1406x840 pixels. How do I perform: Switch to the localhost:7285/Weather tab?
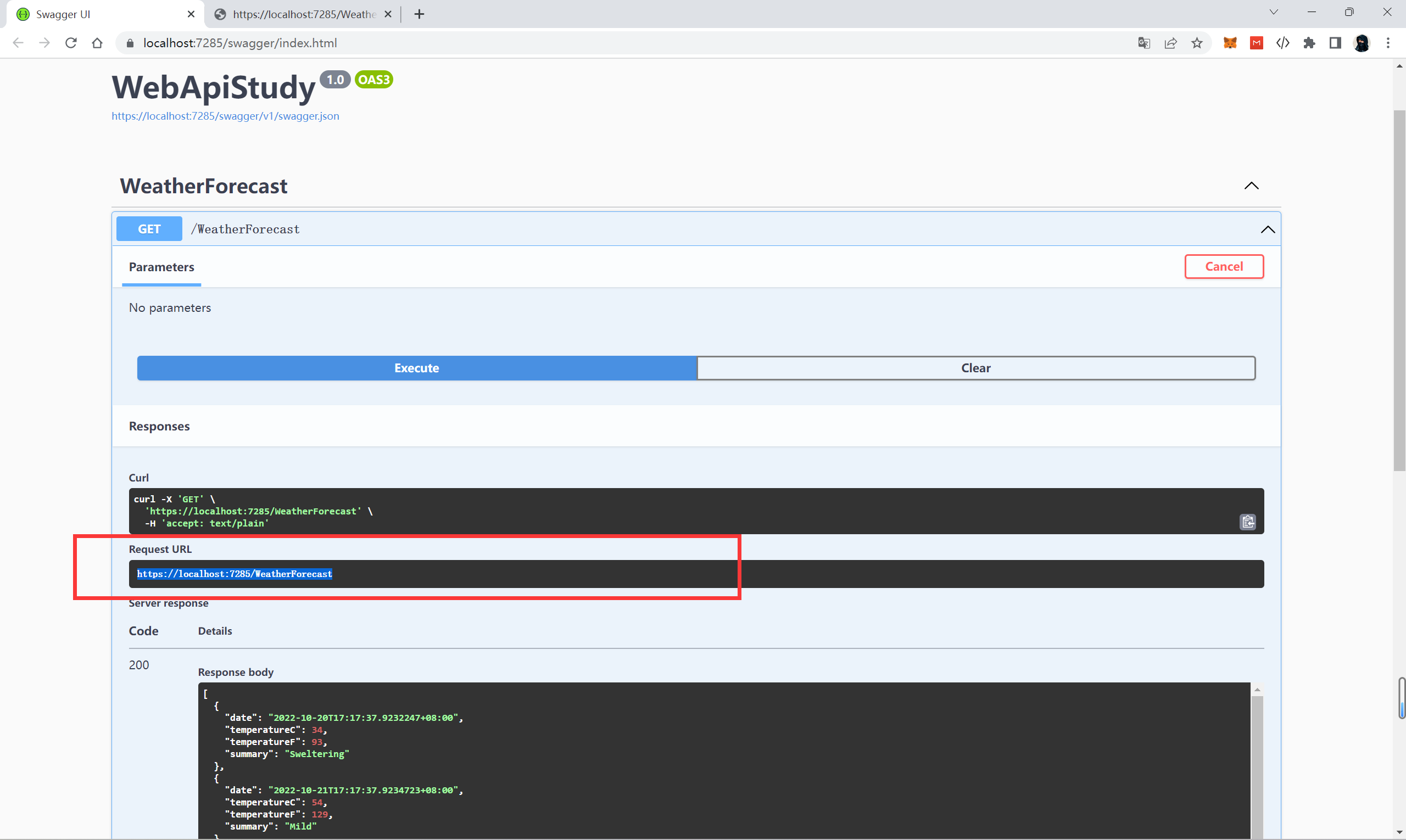pos(304,14)
